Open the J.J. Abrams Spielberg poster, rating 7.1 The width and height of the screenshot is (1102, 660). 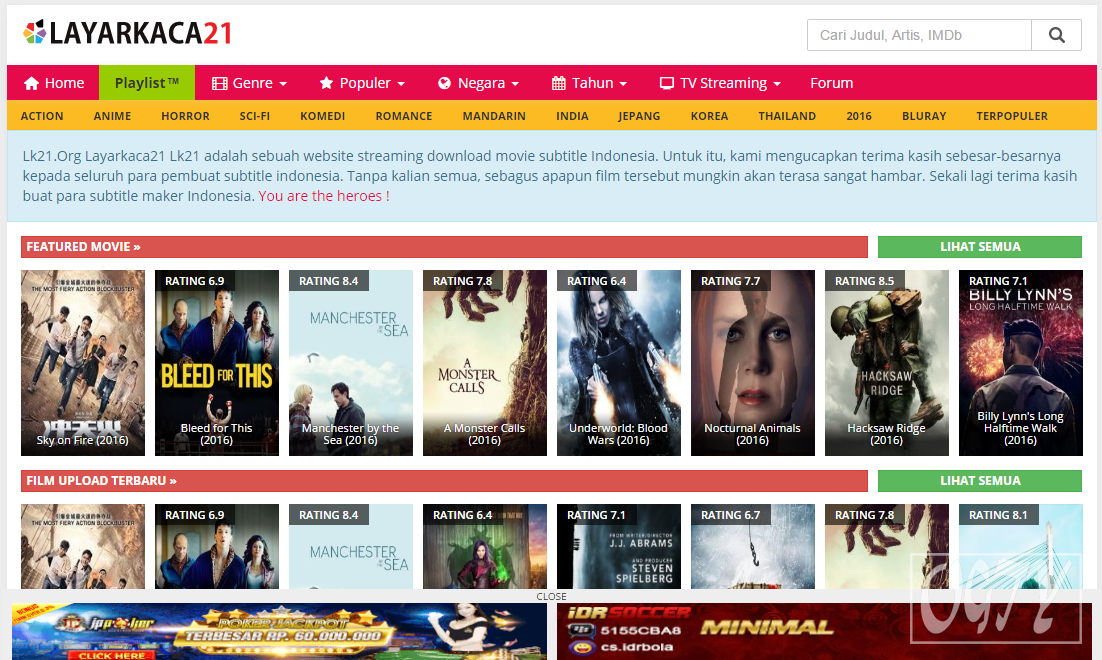[618, 546]
